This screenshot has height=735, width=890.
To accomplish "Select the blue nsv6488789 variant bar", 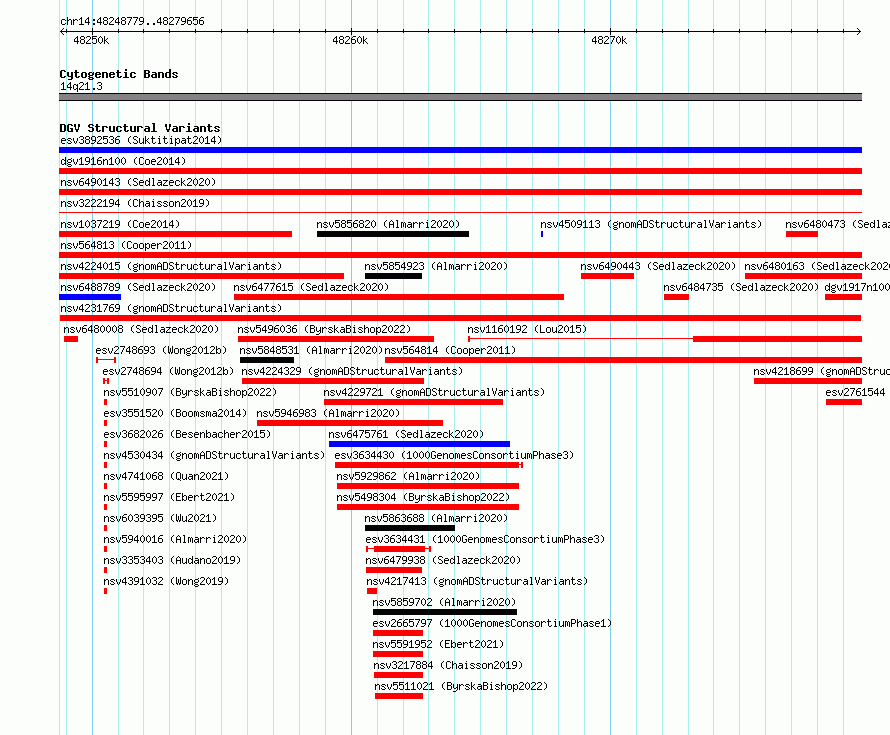I will (90, 297).
